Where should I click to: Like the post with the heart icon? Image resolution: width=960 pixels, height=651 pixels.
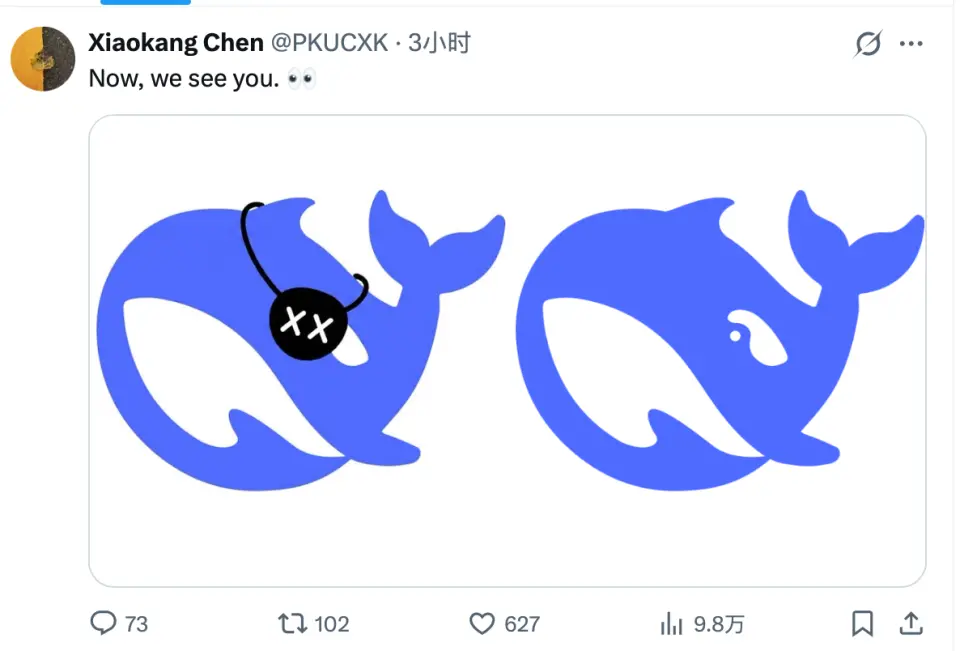(x=482, y=624)
